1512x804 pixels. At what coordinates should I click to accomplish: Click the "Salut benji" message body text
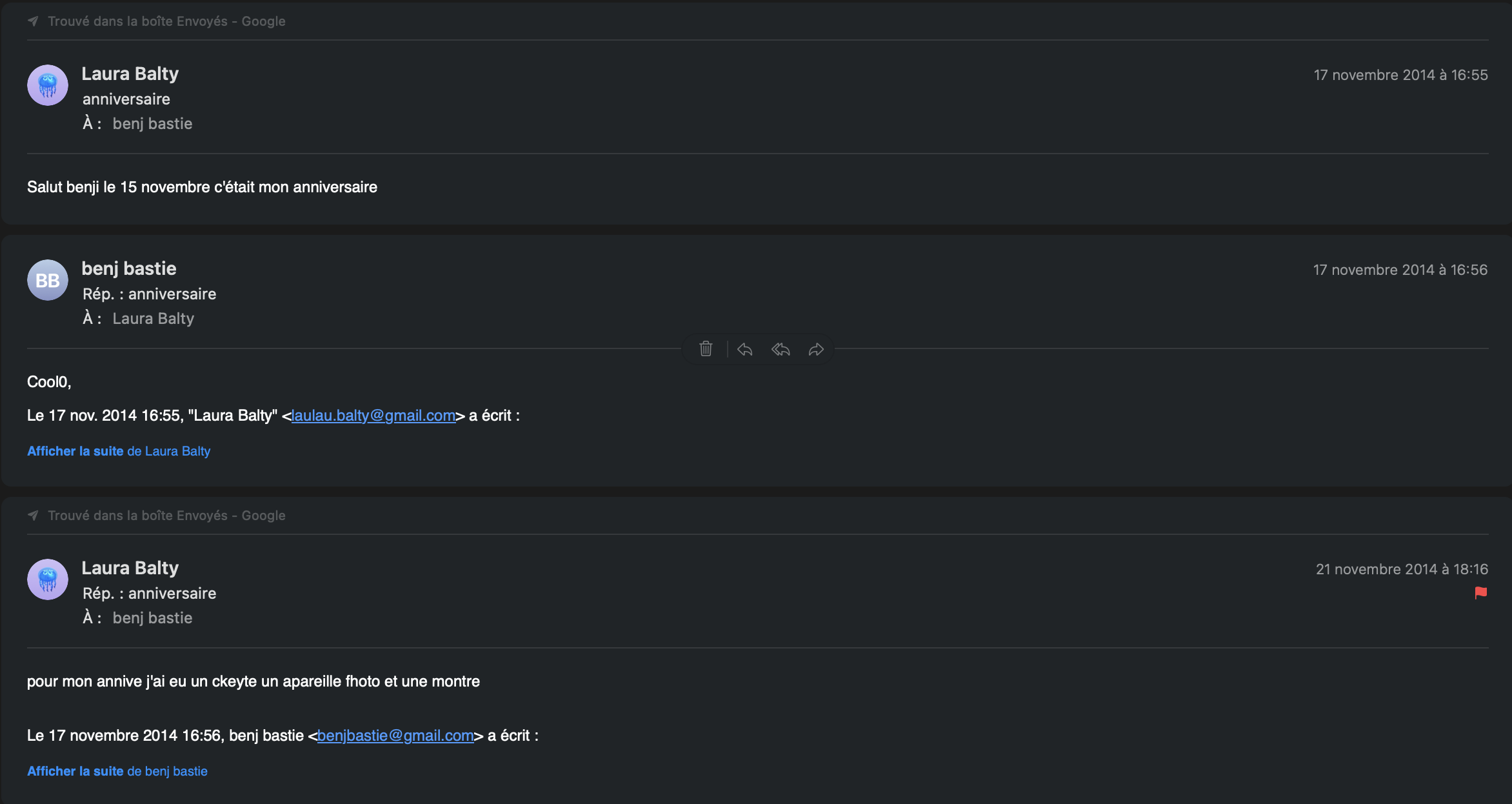click(x=202, y=187)
